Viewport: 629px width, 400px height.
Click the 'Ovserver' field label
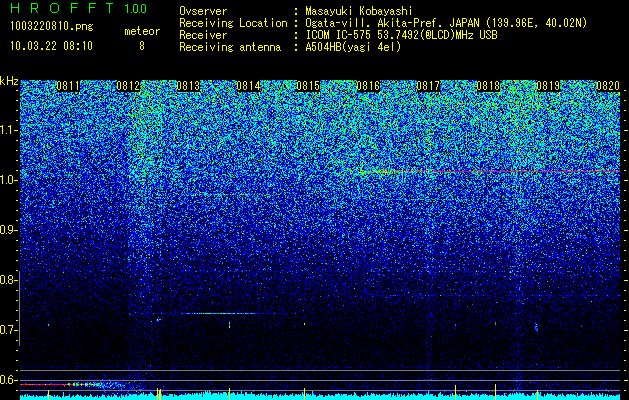[x=203, y=11]
